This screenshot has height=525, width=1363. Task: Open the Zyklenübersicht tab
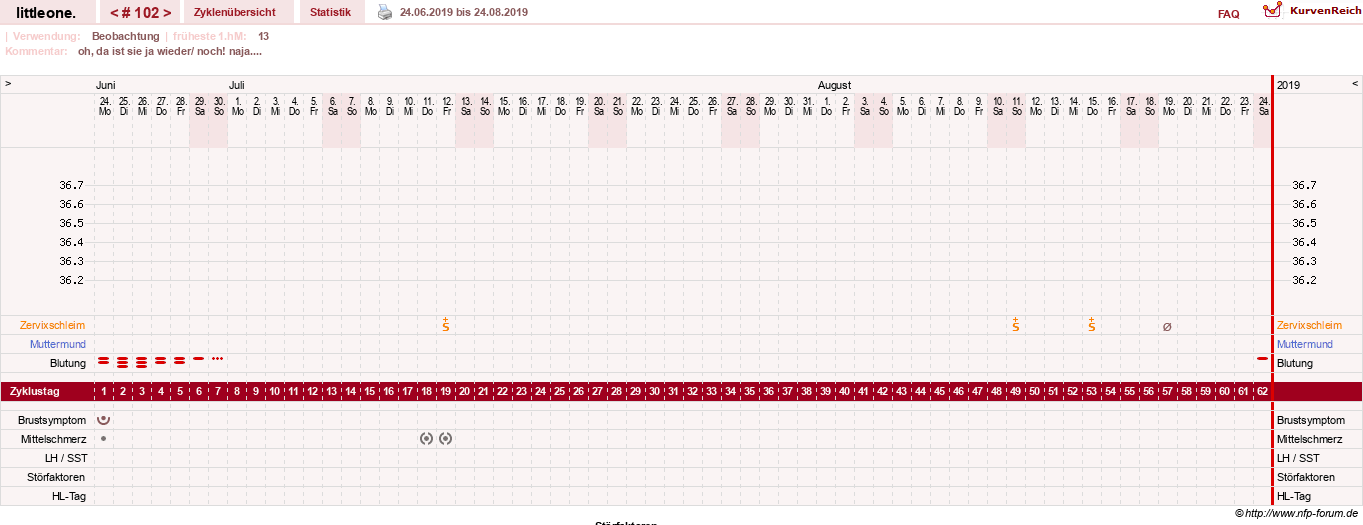(x=235, y=12)
